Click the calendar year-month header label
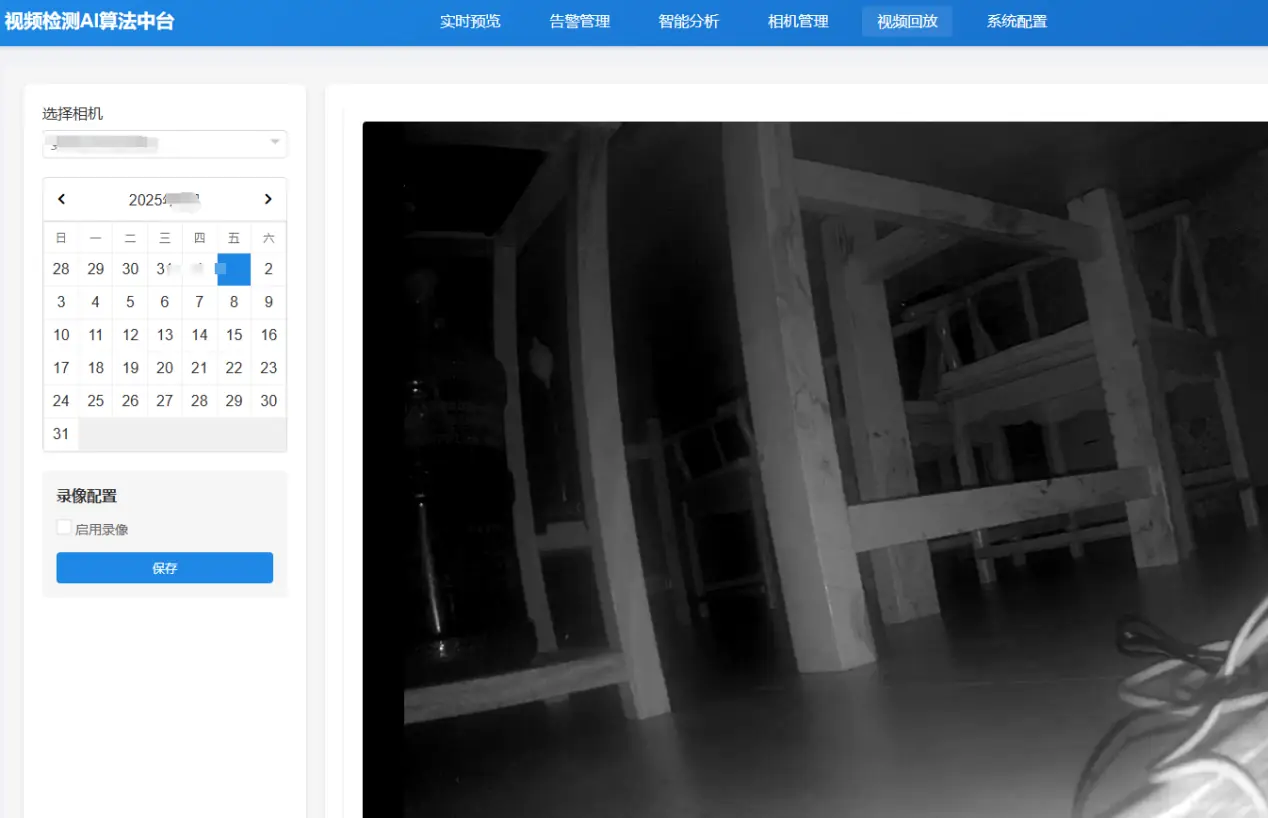 point(165,200)
